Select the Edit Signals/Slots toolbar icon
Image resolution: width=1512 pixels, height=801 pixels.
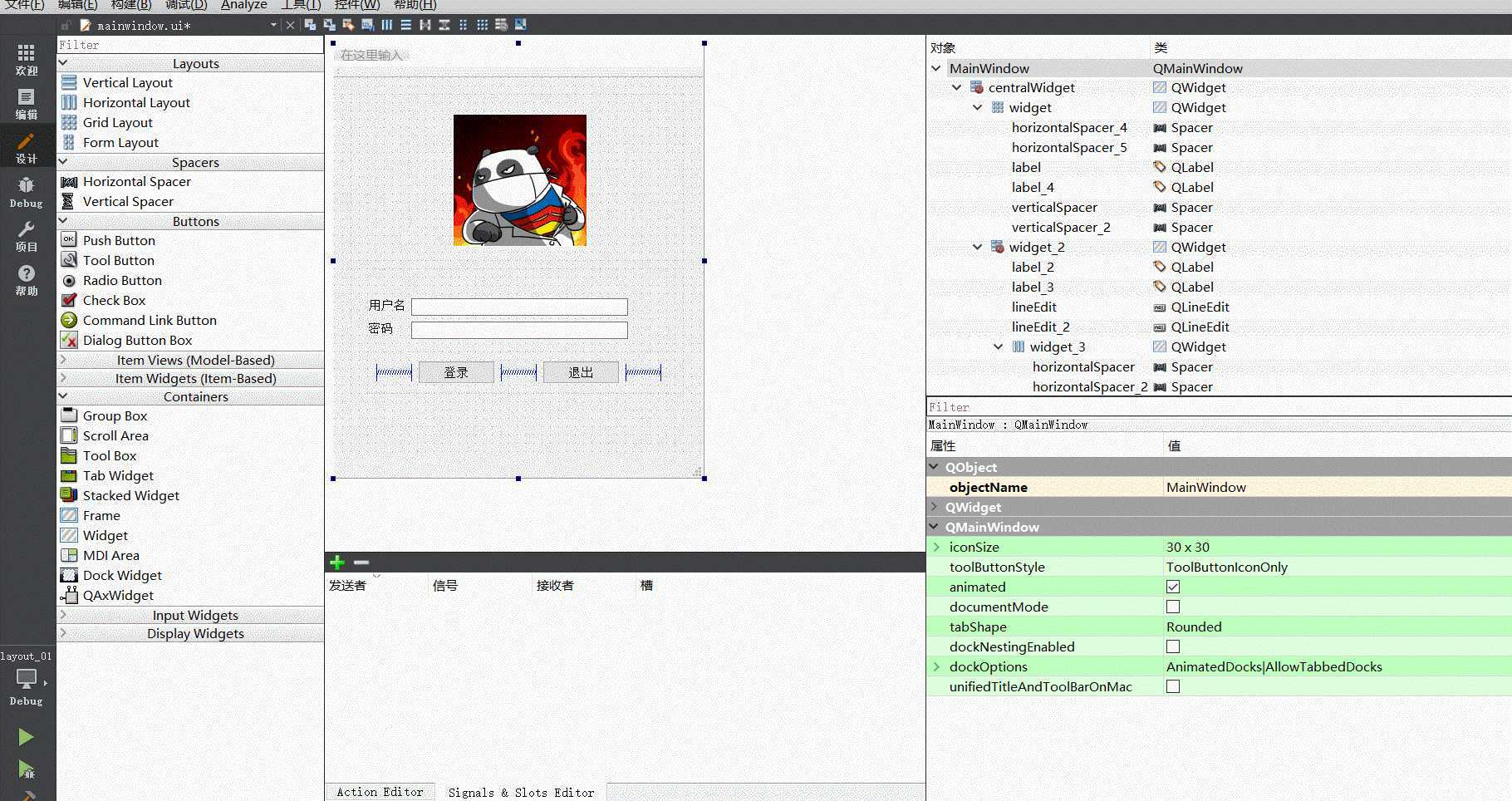click(x=329, y=25)
